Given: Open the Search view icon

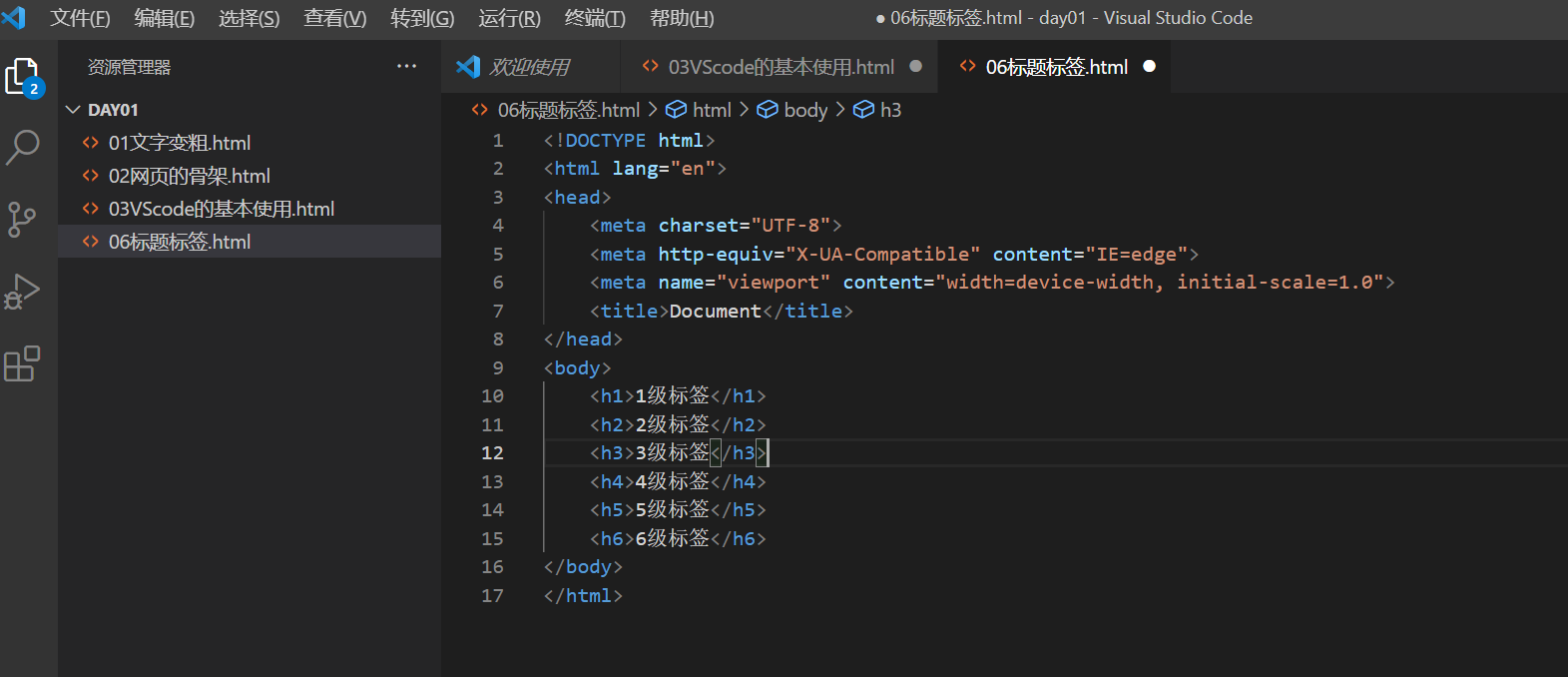Looking at the screenshot, I should (x=22, y=148).
